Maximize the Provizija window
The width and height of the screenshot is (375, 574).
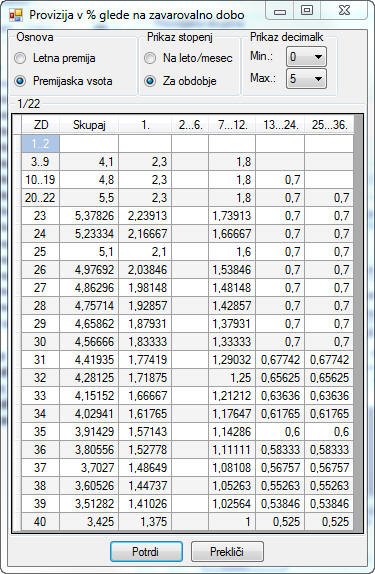point(307,10)
